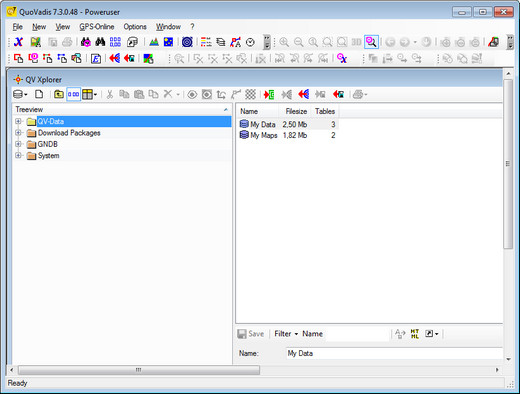Sort list by Filesize column header
Viewport: 520px width, 394px height.
[295, 111]
